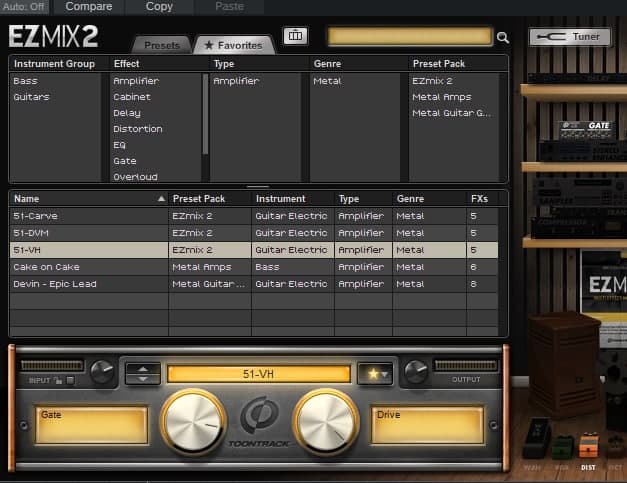This screenshot has width=627, height=483.
Task: Click the filter/results panel divider handle
Action: tap(258, 186)
